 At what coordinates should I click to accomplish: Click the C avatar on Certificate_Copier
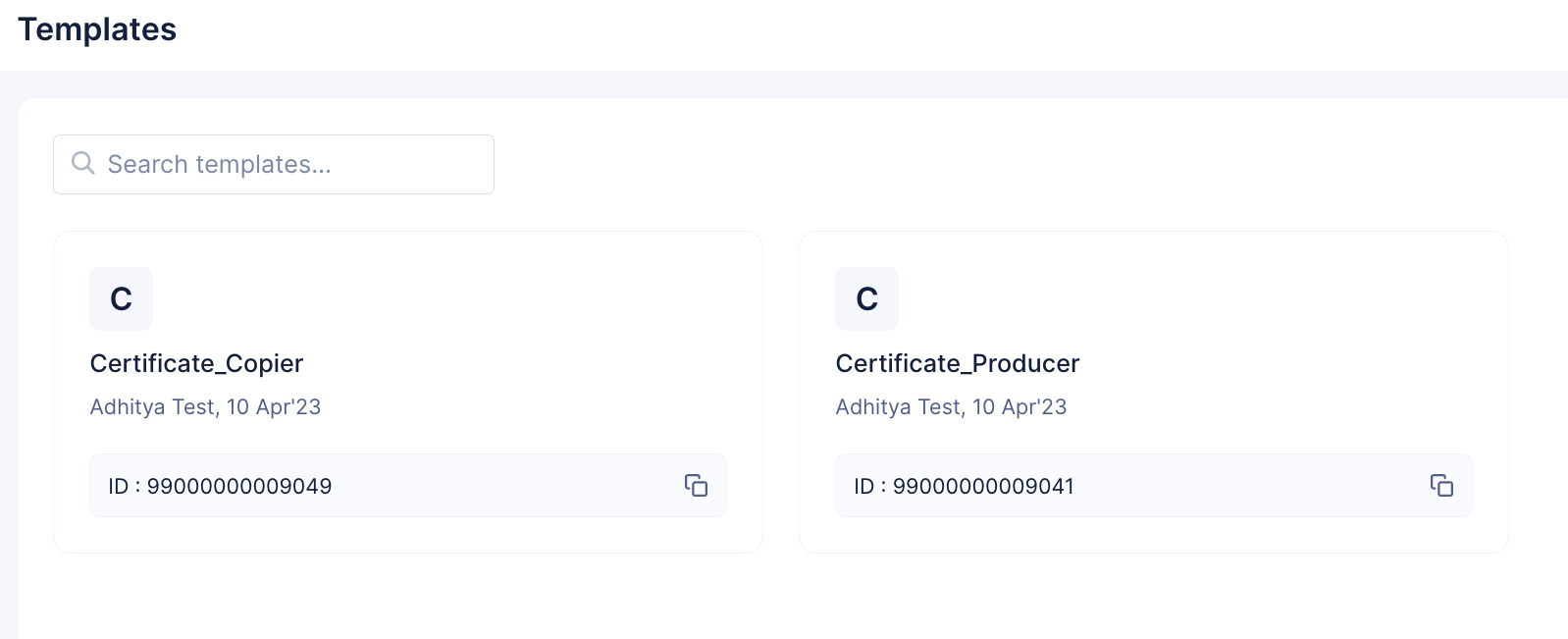[121, 298]
